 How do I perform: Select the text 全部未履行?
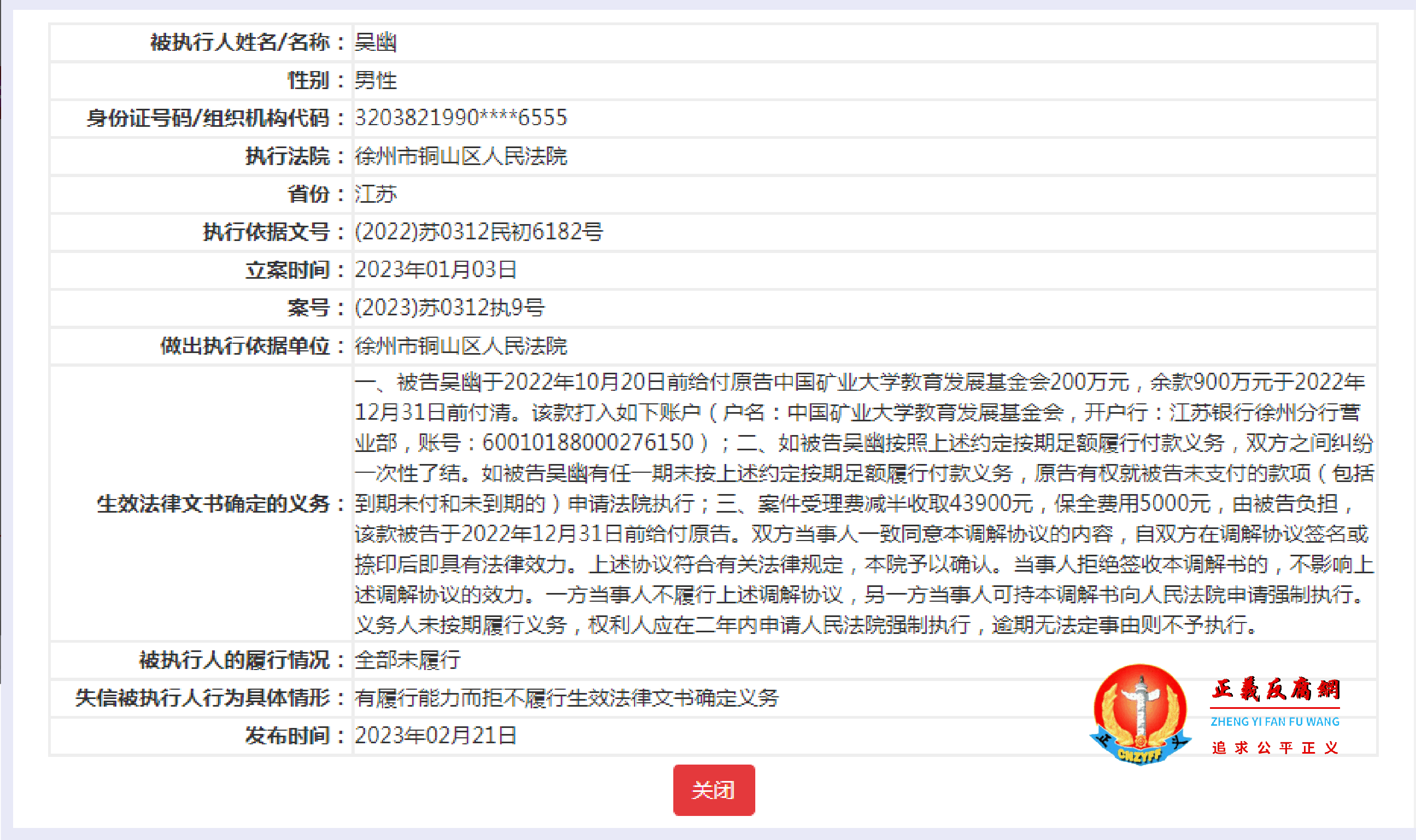[x=408, y=660]
